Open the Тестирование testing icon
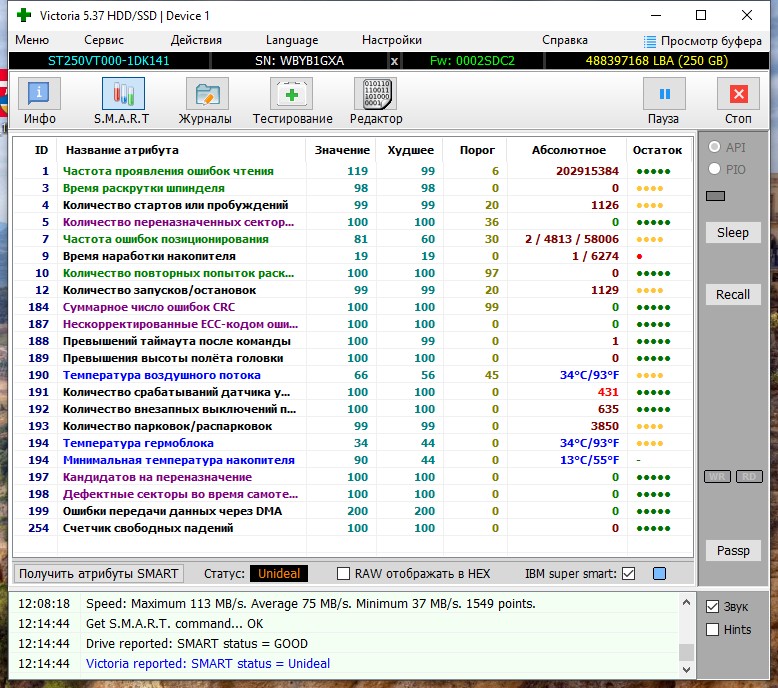Screen dimensions: 778x688 click(x=291, y=94)
